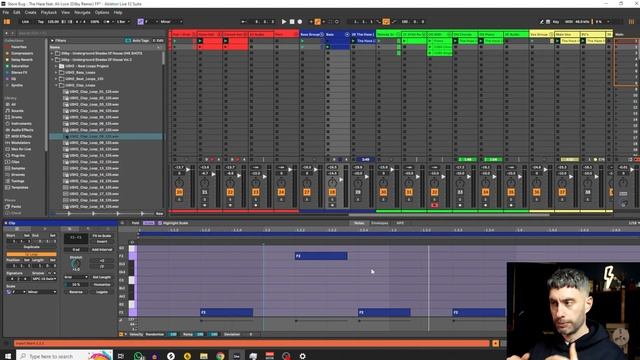Click Add Interval button
This screenshot has height=360, width=640.
102,249
